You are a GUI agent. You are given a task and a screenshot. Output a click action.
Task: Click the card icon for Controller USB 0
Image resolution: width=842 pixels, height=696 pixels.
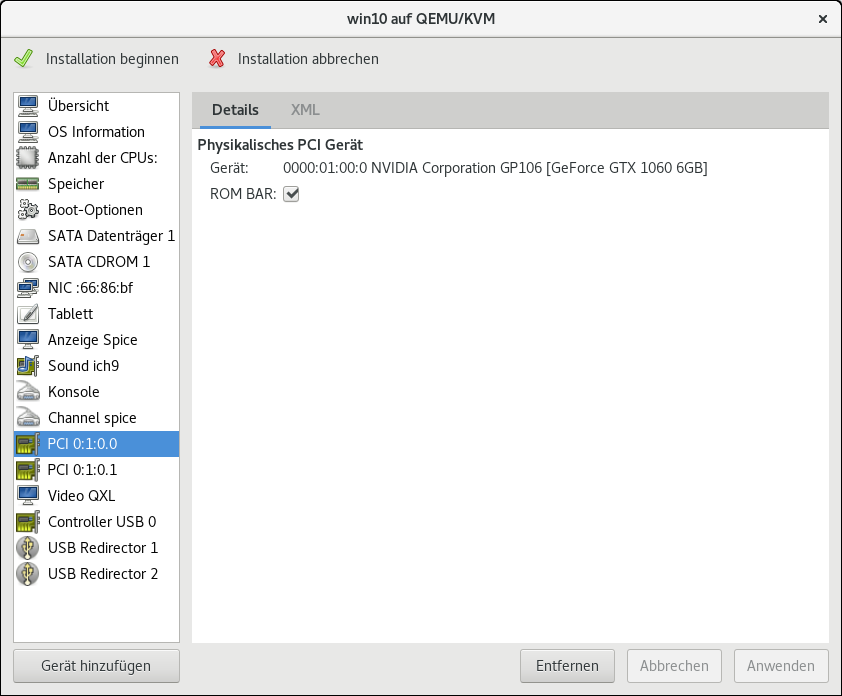28,522
